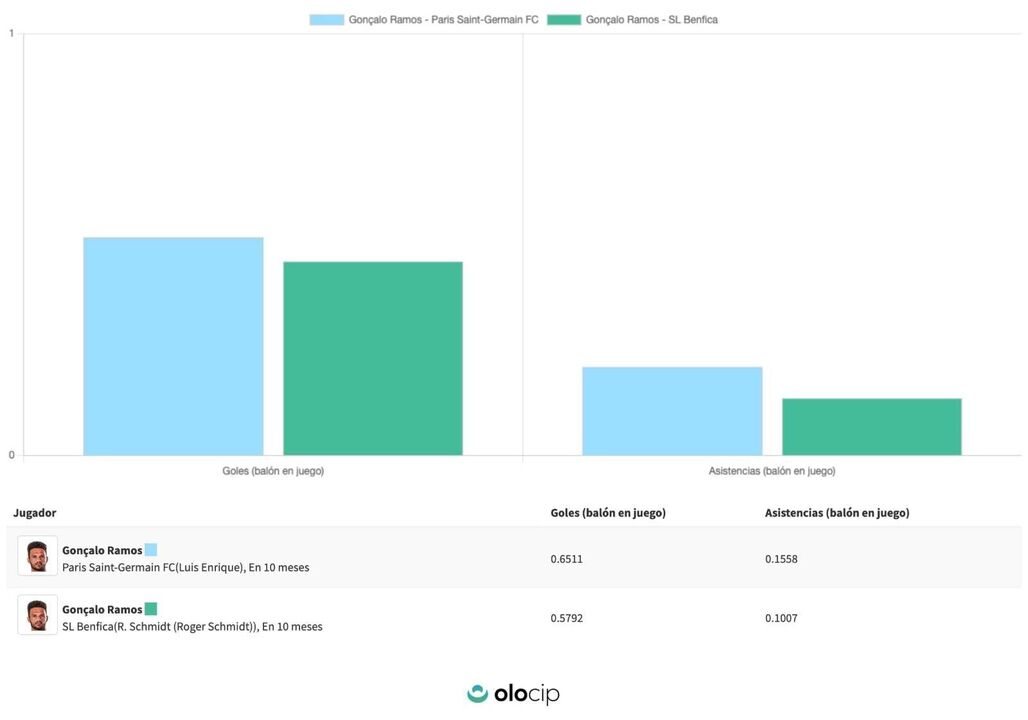Click the Paris Saint-Germain legend color box

pyautogui.click(x=326, y=19)
